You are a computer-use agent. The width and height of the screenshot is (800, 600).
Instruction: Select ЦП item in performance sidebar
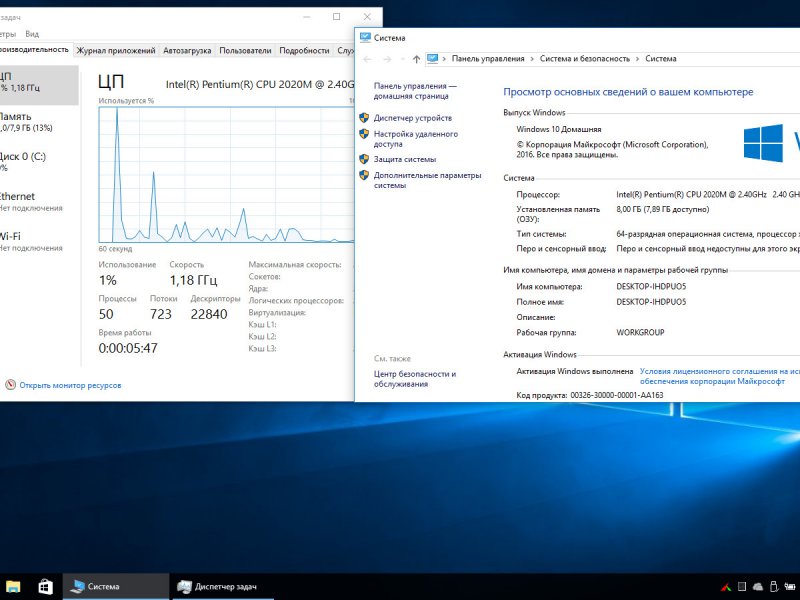[39, 85]
